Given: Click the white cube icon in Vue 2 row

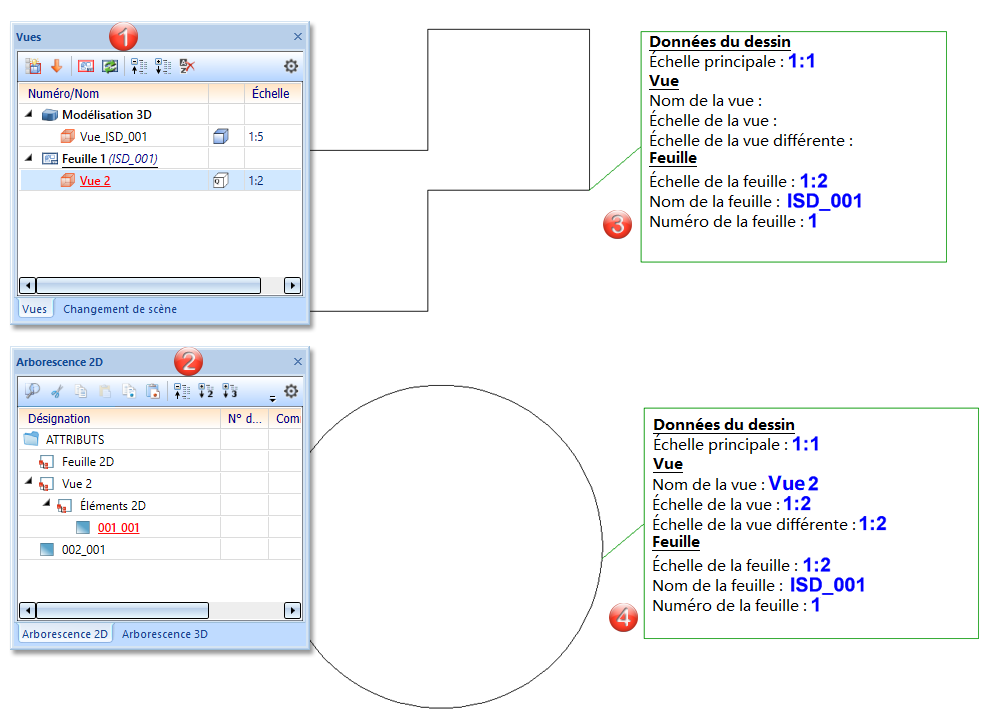Looking at the screenshot, I should [221, 181].
